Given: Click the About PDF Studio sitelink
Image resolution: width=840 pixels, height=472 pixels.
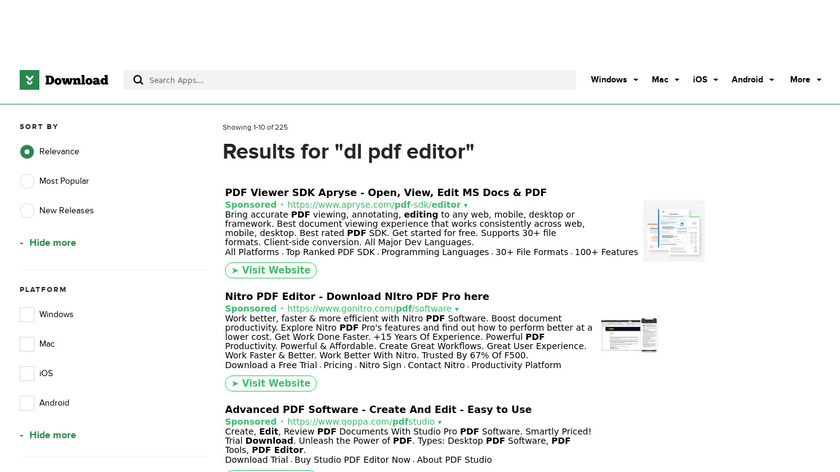Looking at the screenshot, I should pos(454,460).
